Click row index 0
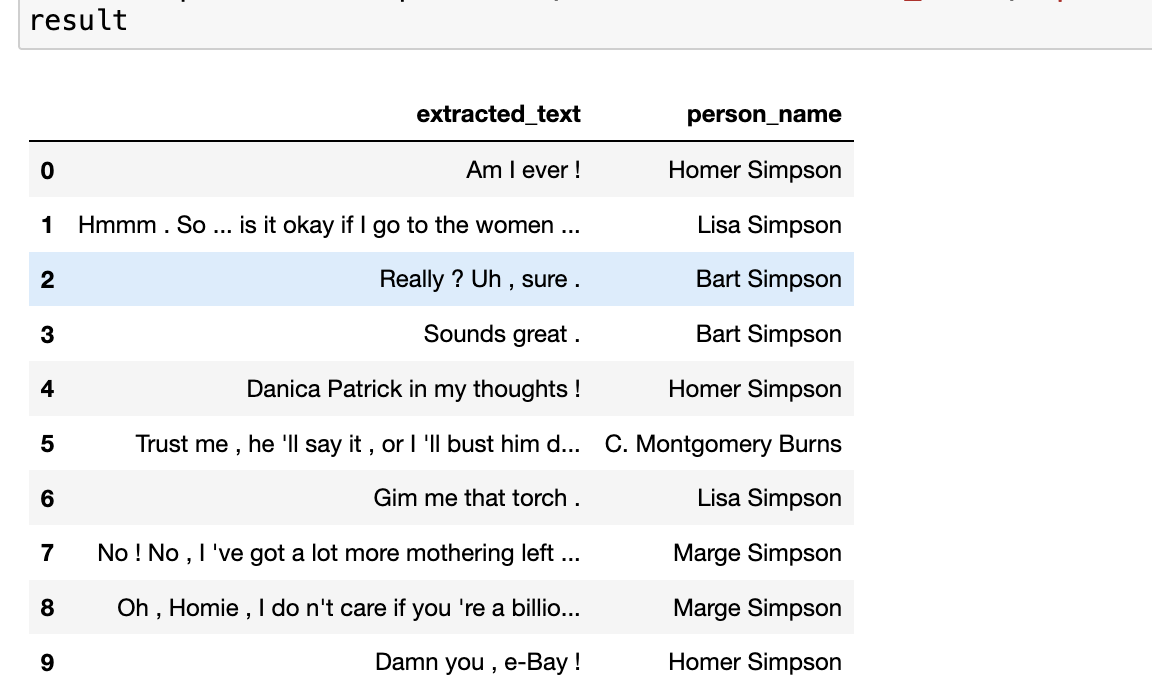1152x700 pixels. pyautogui.click(x=47, y=170)
